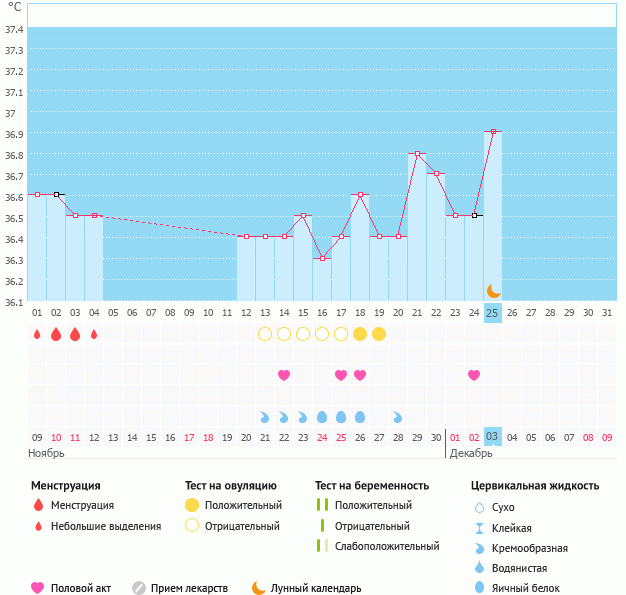Screen dimensions: 626x595
Task: Click the egg white fluid icon on day 16
Action: [x=322, y=416]
